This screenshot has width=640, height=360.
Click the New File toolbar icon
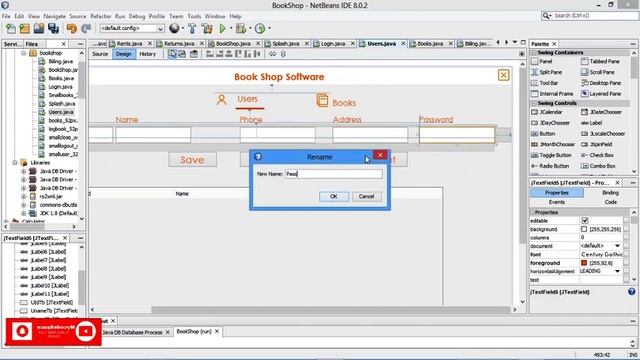click(x=11, y=29)
